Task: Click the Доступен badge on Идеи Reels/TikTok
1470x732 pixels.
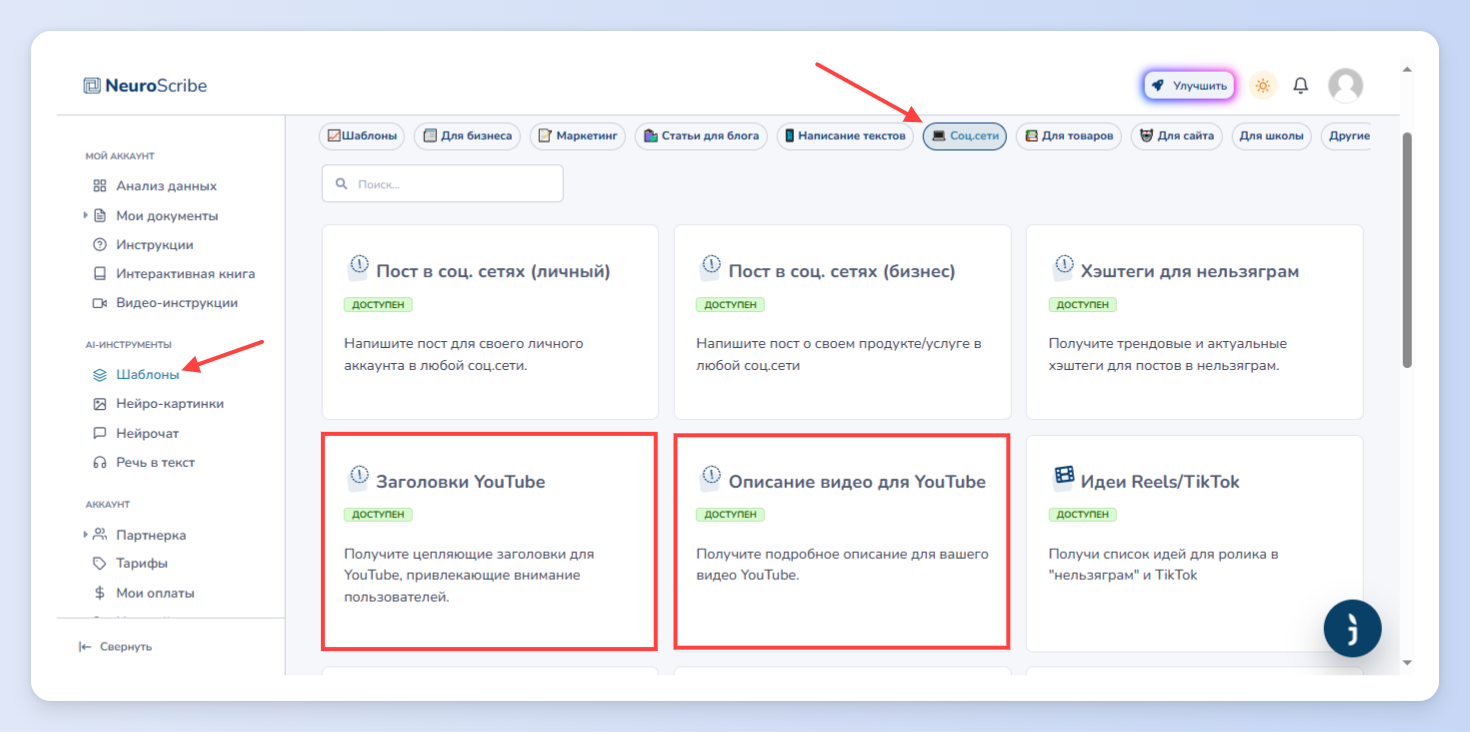Action: 1083,515
